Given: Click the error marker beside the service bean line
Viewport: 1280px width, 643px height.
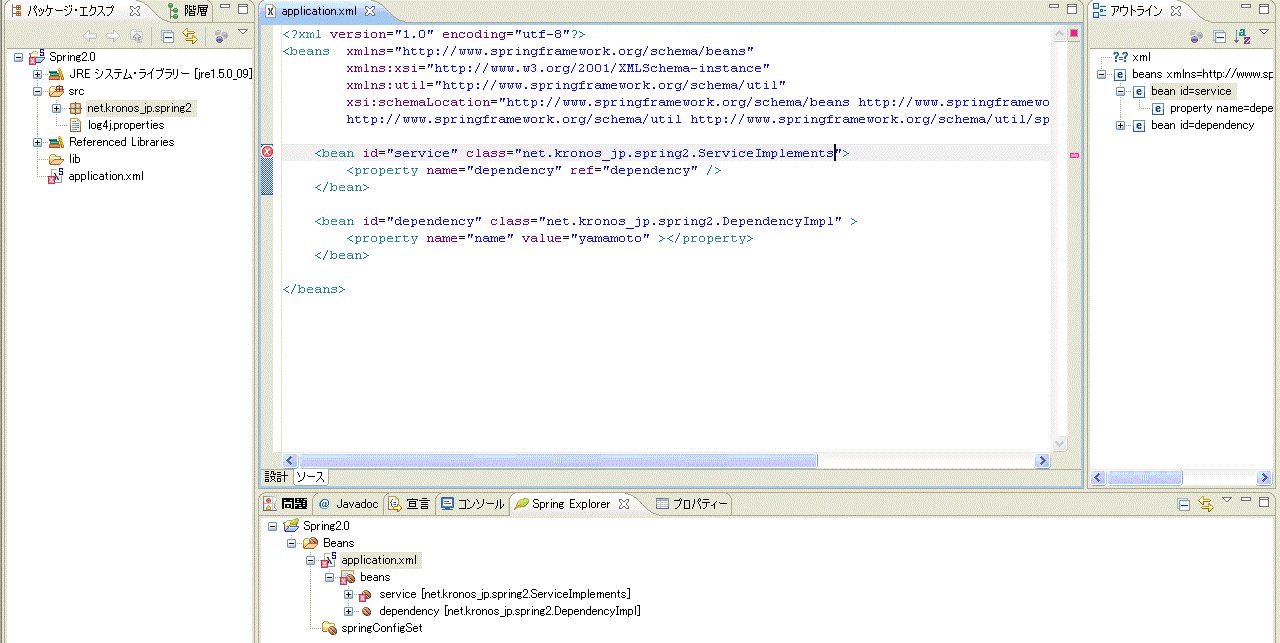Looking at the screenshot, I should (267, 152).
